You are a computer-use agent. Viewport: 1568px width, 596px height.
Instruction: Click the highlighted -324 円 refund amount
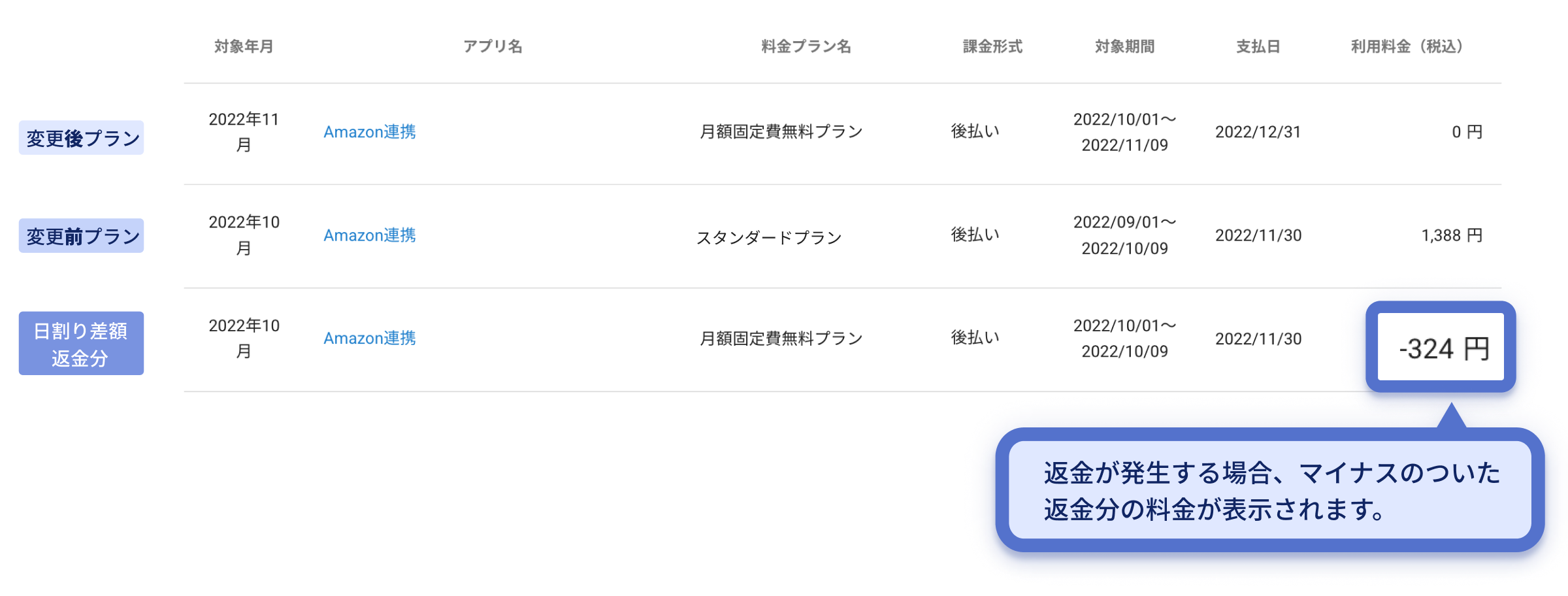coord(1443,348)
